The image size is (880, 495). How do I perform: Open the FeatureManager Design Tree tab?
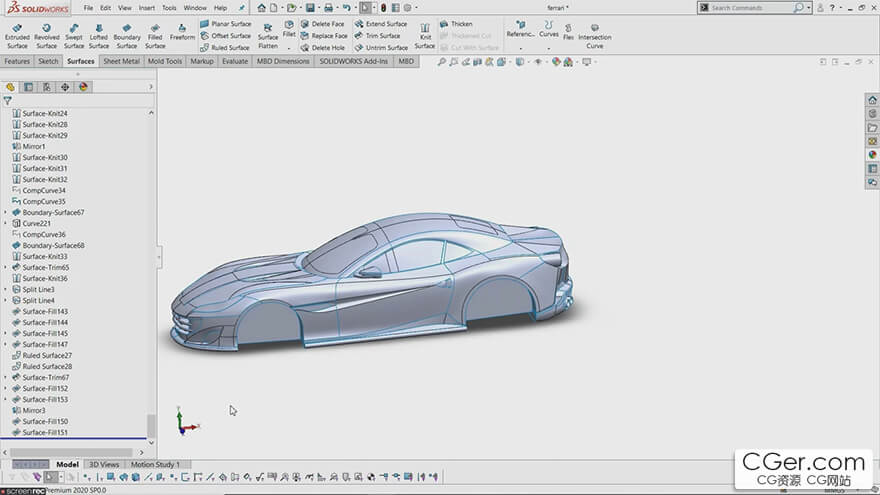point(10,87)
